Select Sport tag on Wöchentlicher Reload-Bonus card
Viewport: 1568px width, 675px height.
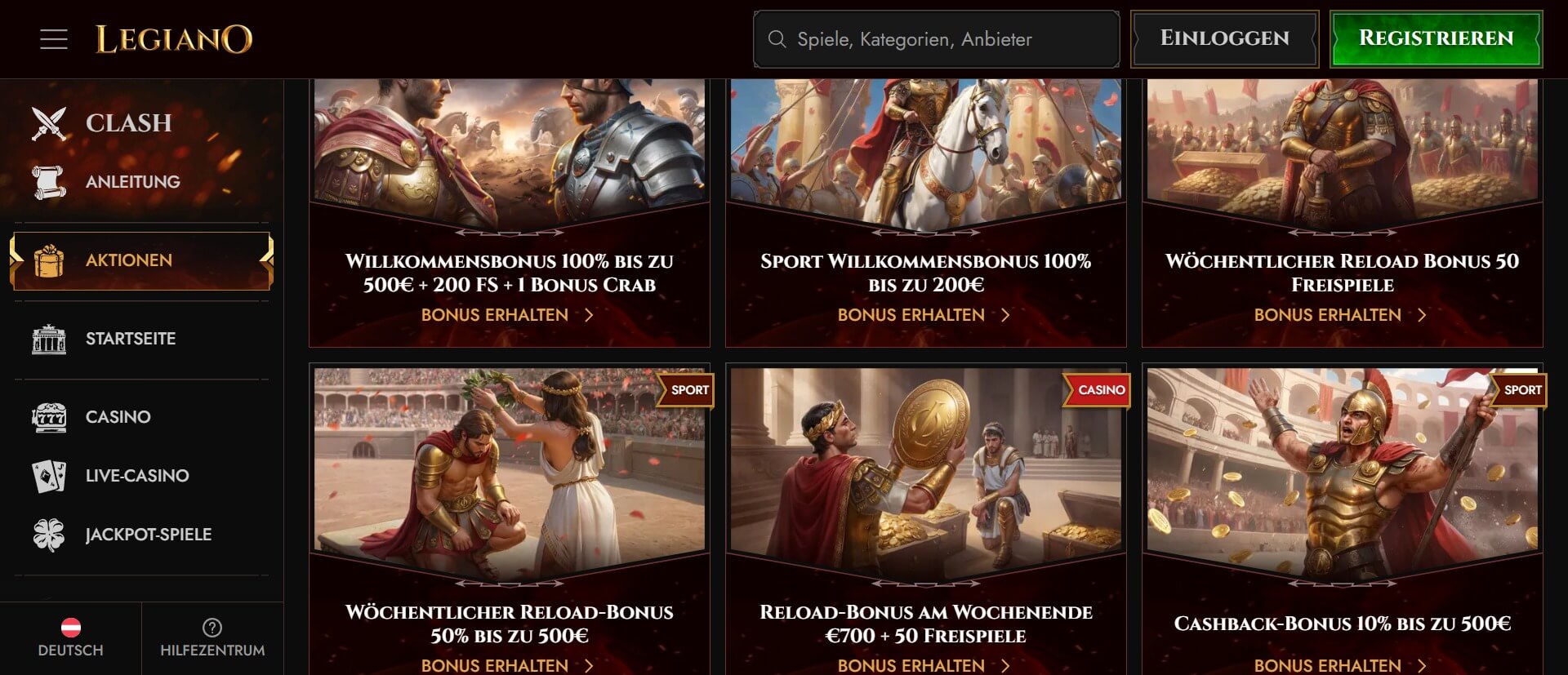(x=686, y=390)
